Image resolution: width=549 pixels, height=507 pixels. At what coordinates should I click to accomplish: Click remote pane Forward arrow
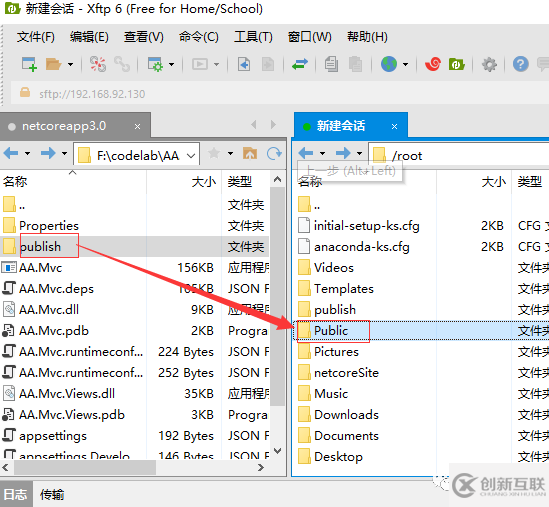pyautogui.click(x=343, y=153)
